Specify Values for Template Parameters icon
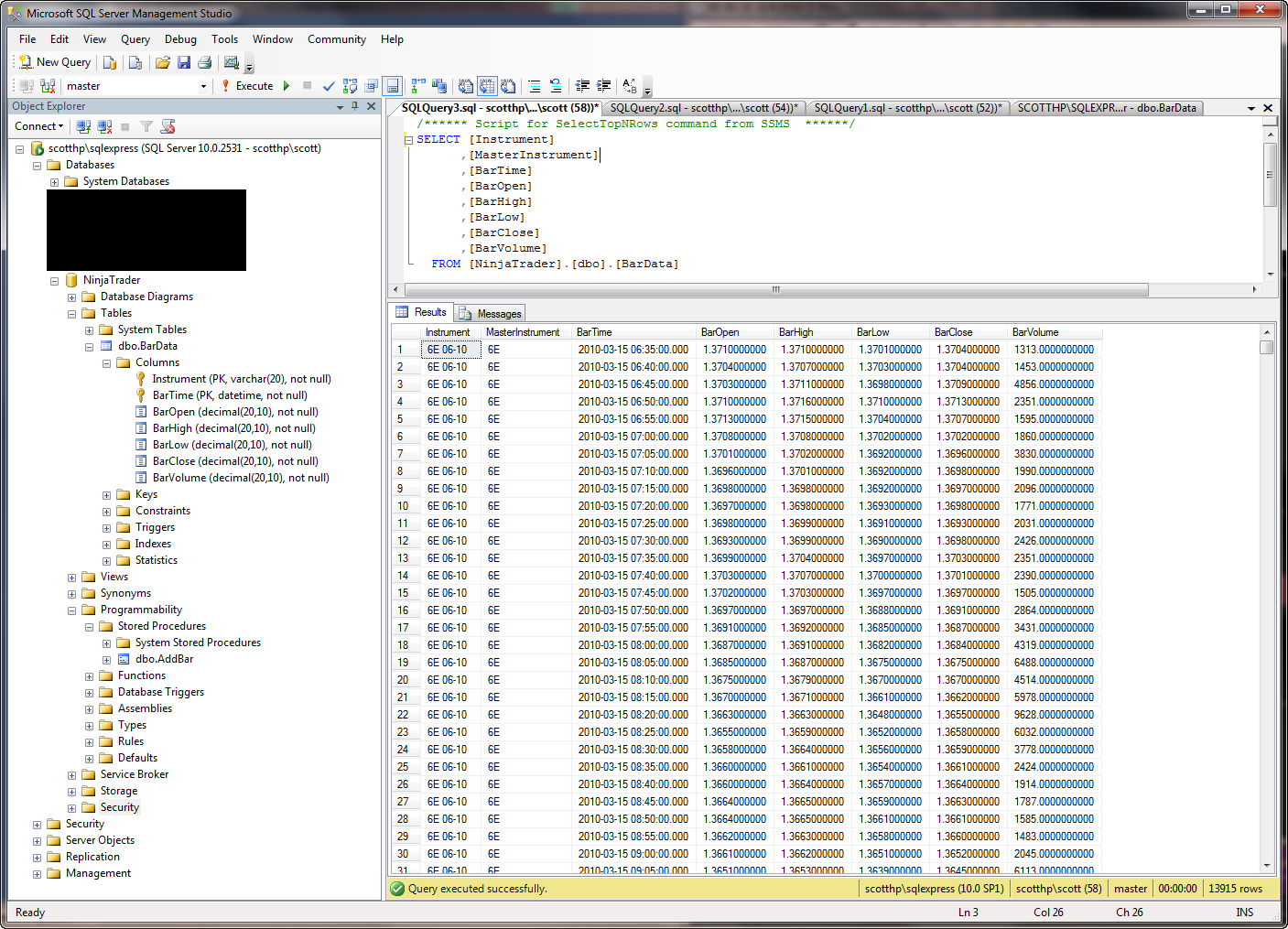The image size is (1288, 929). pyautogui.click(x=630, y=86)
